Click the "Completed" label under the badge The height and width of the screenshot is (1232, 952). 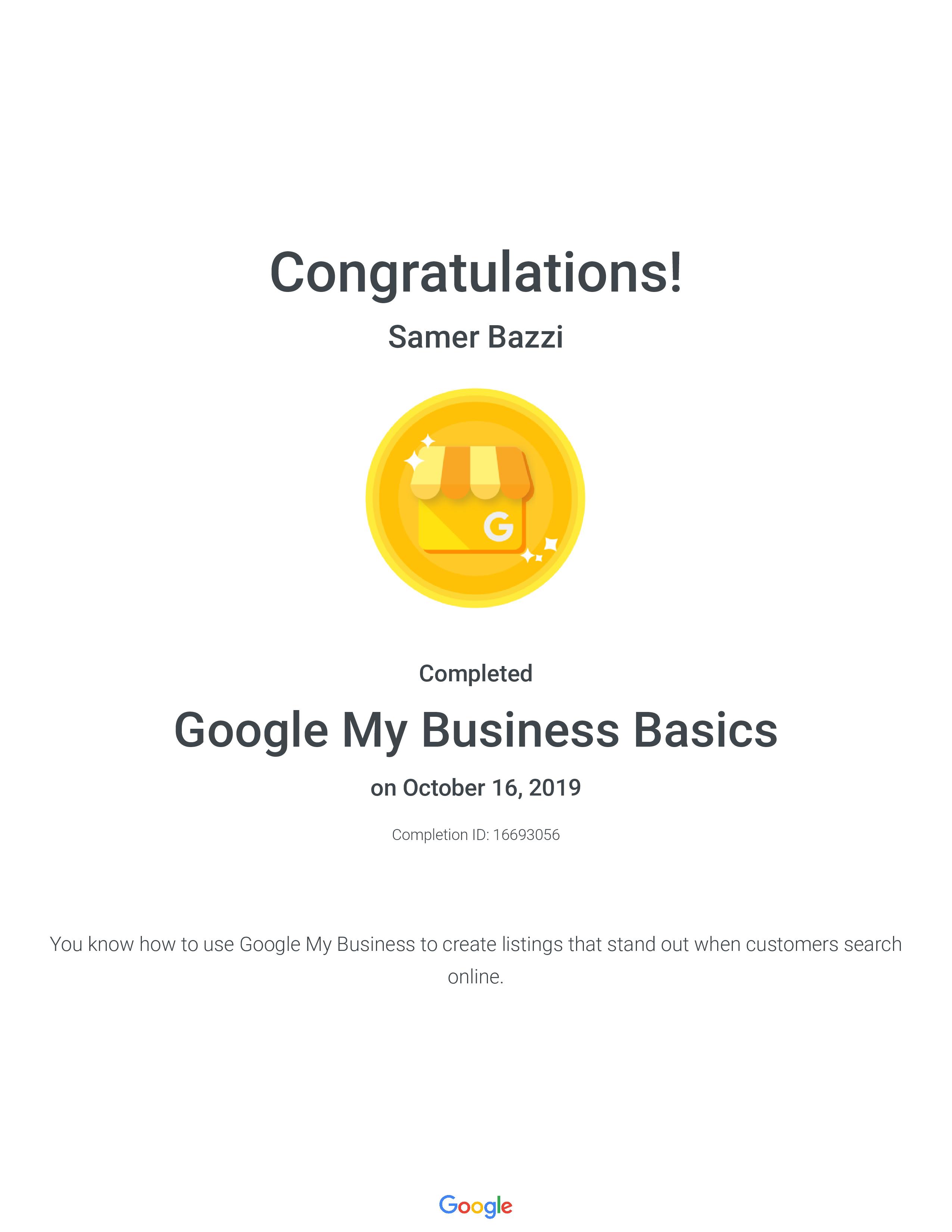pos(475,673)
